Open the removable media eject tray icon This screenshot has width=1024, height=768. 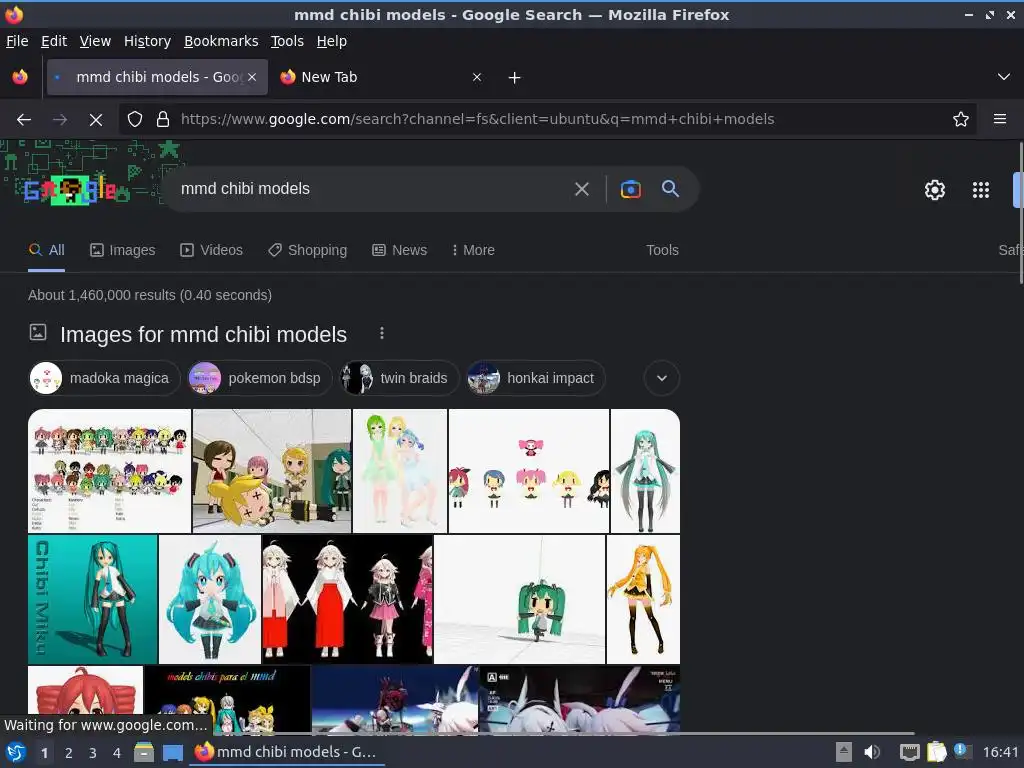pyautogui.click(x=844, y=753)
